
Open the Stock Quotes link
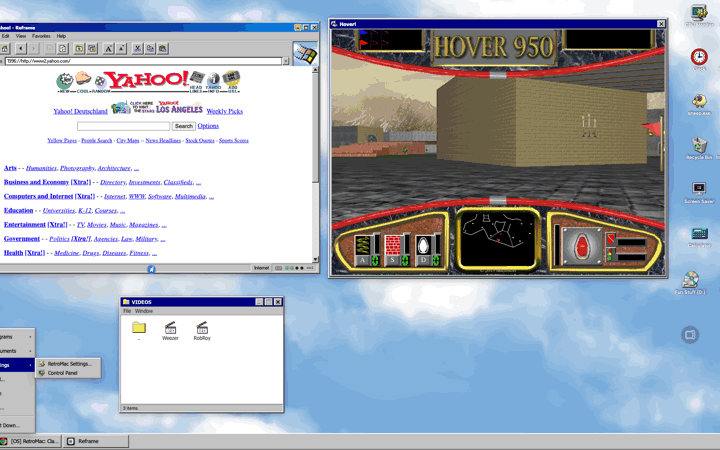200,141
